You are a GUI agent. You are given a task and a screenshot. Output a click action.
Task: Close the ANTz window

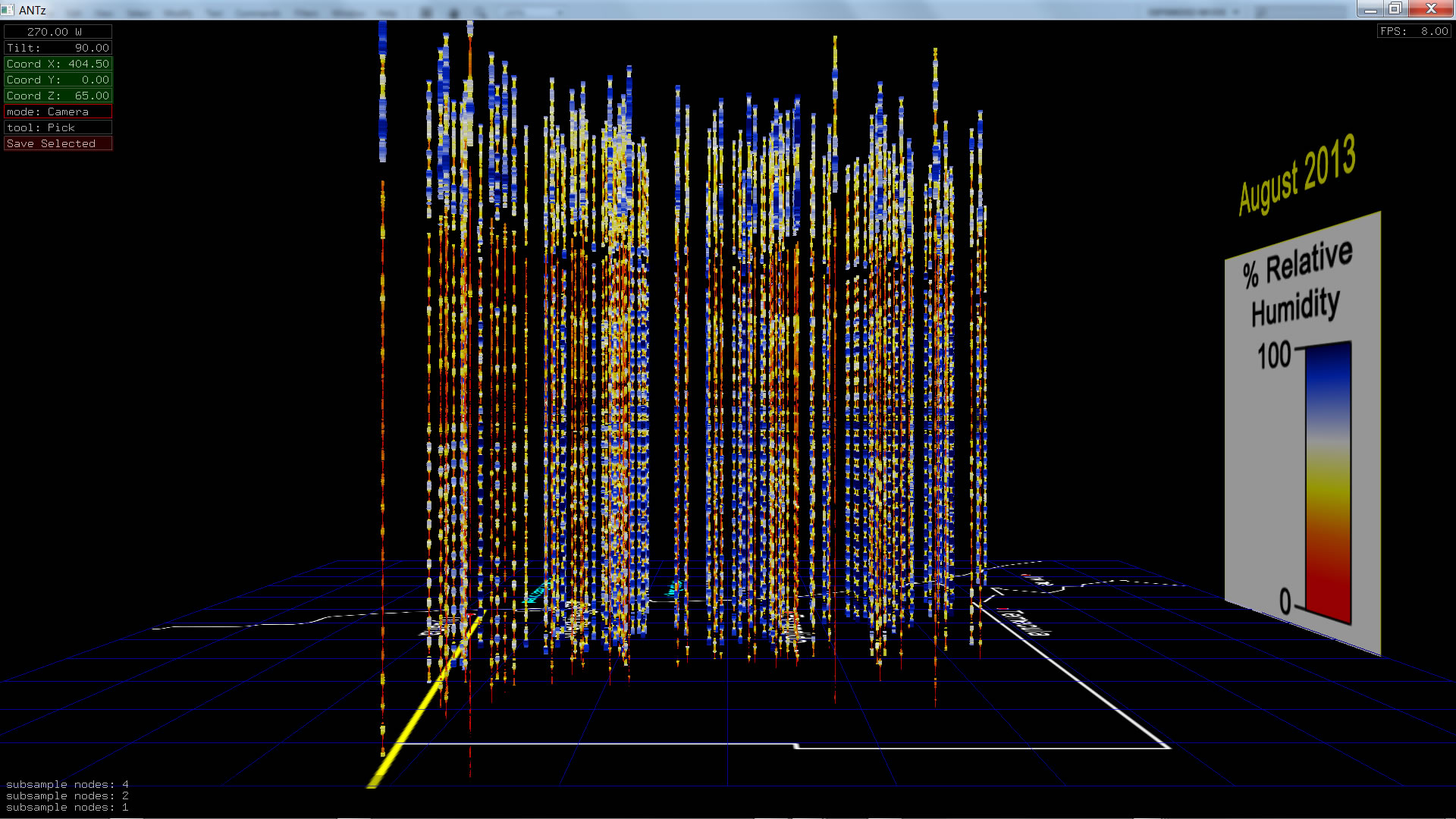pos(1431,9)
